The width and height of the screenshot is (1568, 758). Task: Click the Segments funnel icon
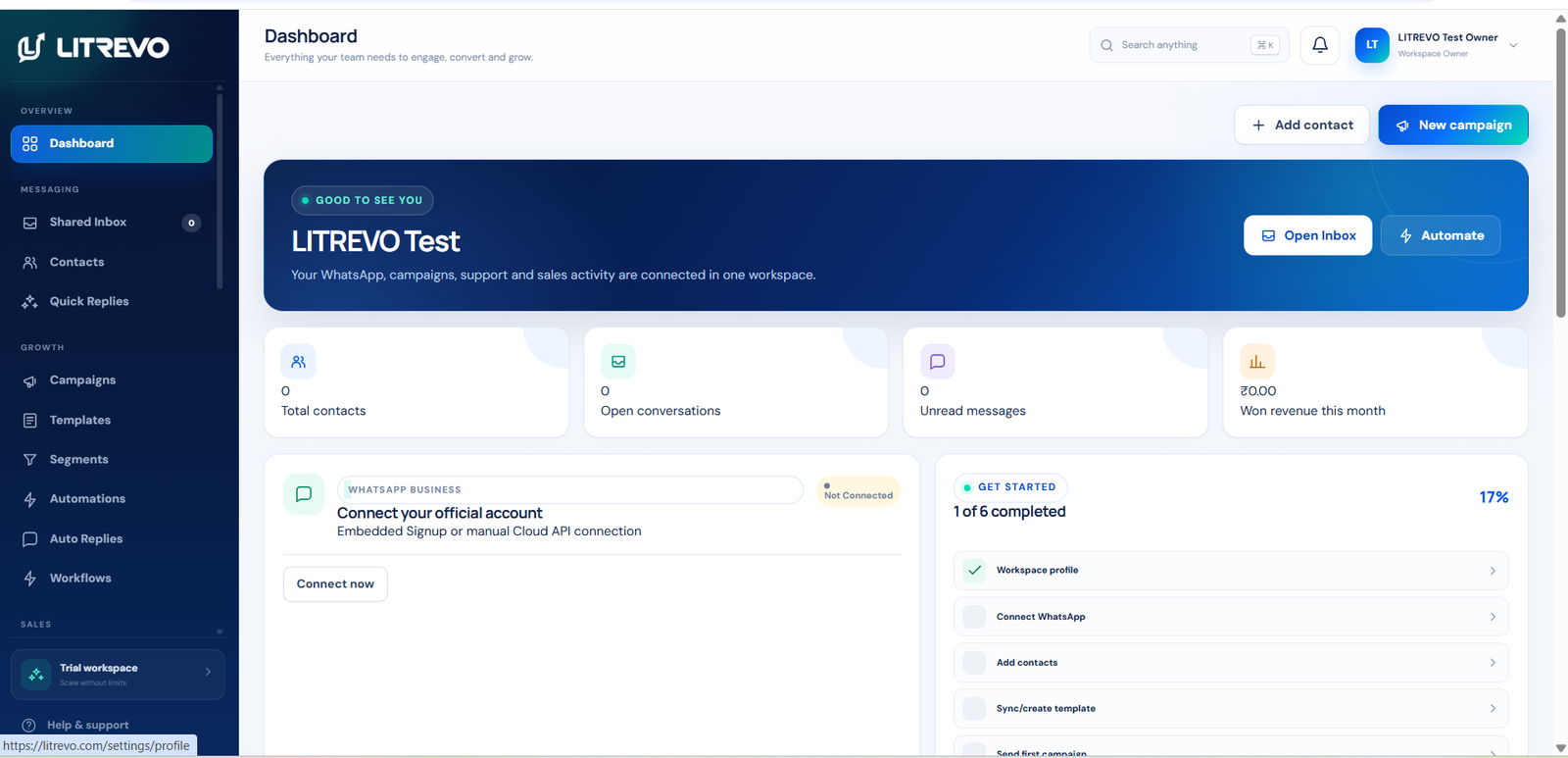(x=30, y=460)
